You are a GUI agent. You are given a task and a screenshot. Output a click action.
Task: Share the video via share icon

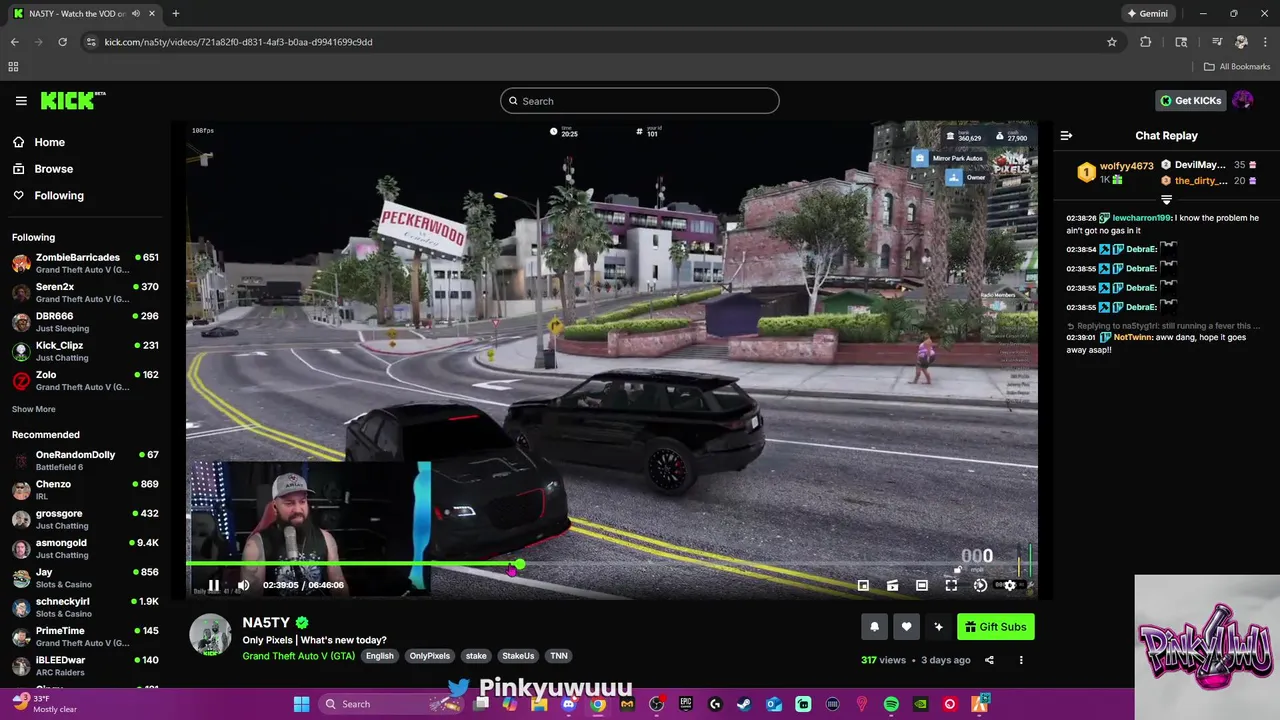[x=989, y=660]
